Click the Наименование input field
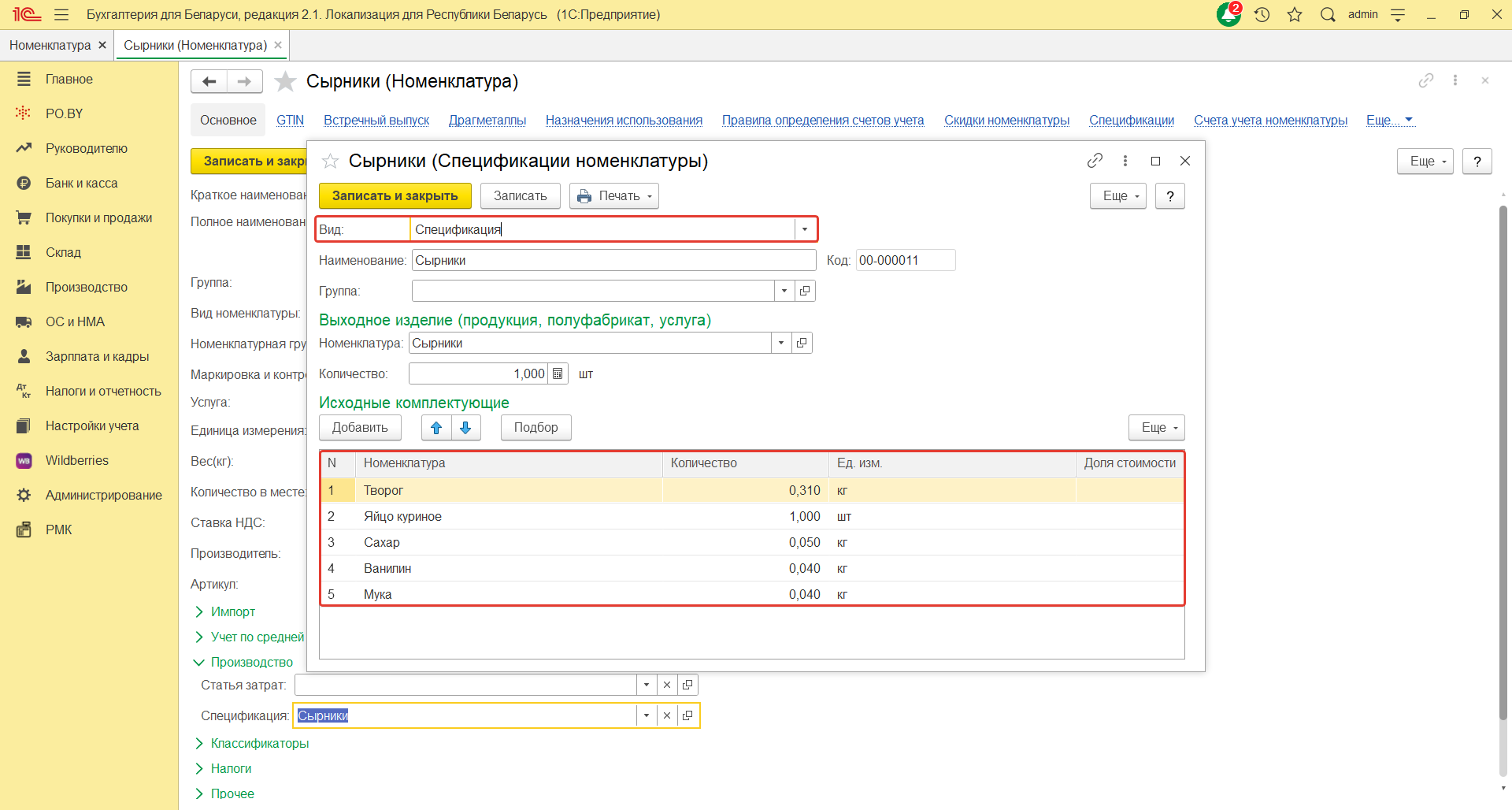Screen dimensions: 1512x810 (613, 261)
